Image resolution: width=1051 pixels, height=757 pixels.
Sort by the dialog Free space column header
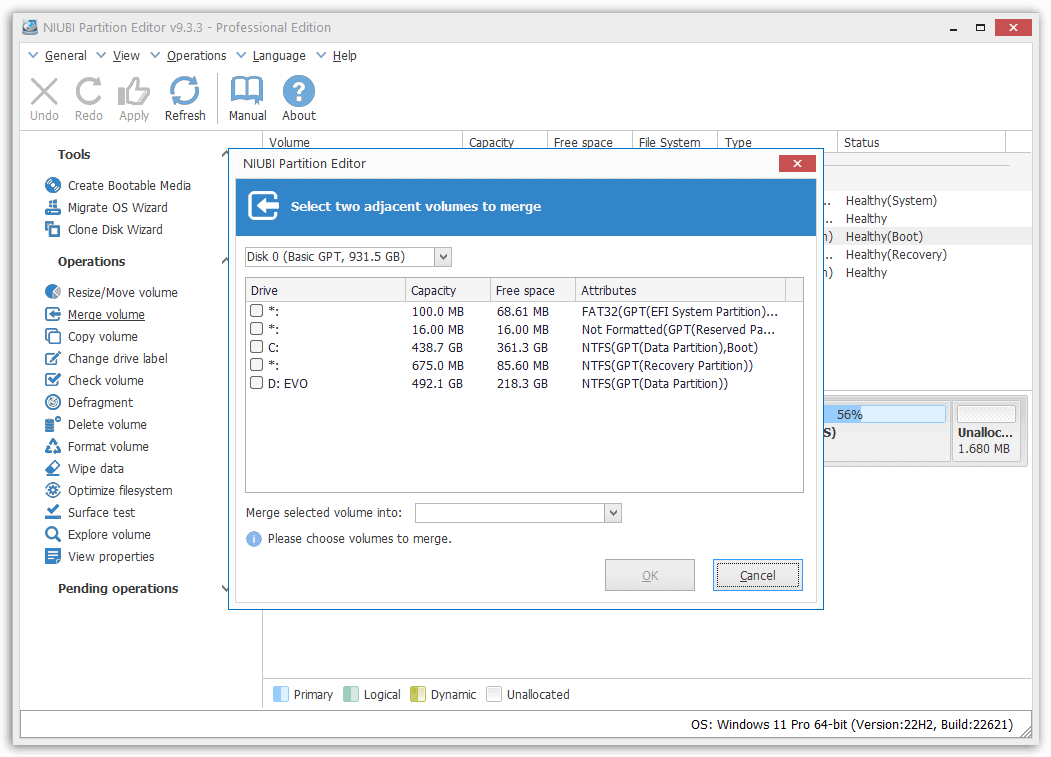pyautogui.click(x=533, y=290)
